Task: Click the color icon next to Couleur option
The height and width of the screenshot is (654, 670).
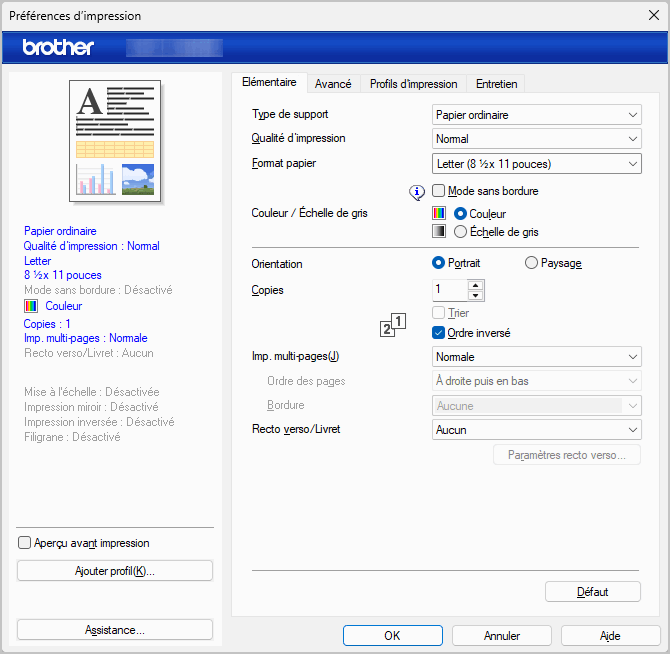Action: [x=439, y=213]
